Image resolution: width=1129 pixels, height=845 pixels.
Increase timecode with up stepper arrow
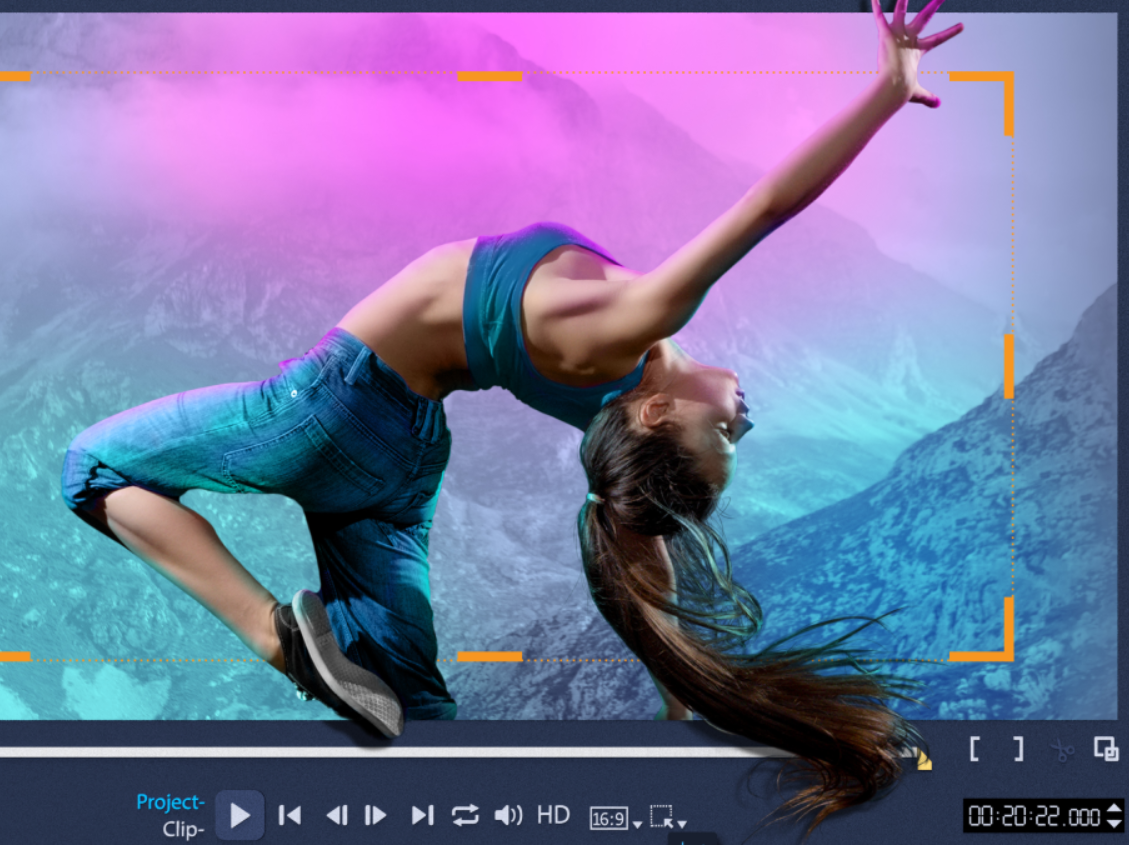[1115, 808]
